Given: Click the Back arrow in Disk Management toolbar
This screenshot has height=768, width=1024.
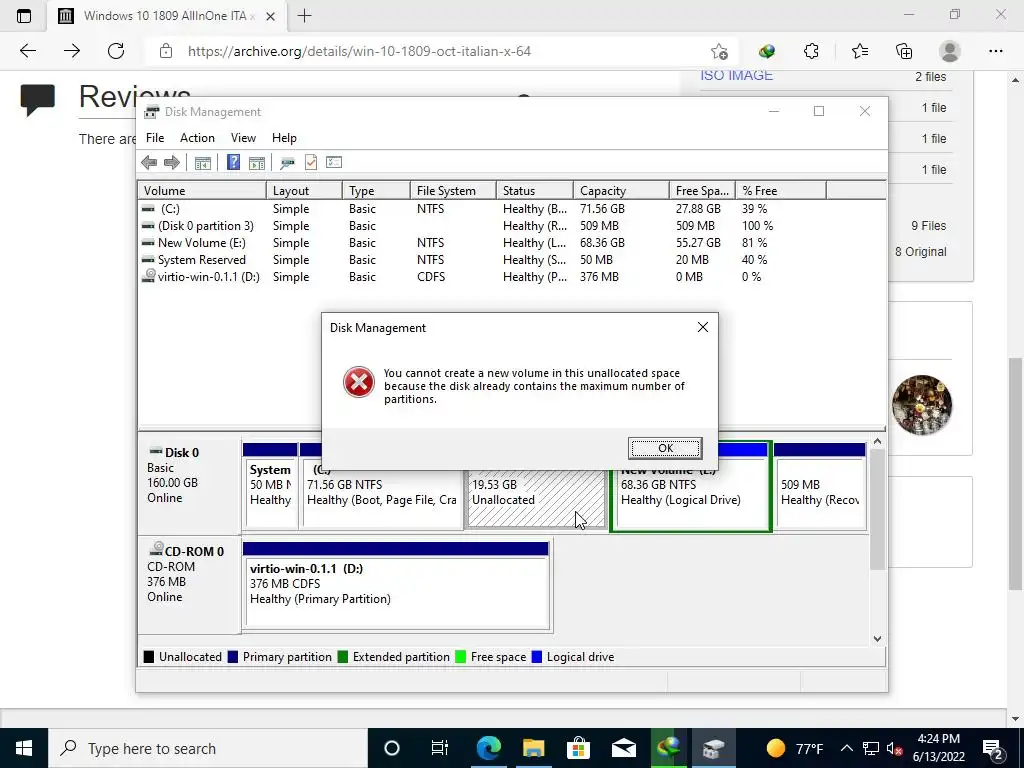Looking at the screenshot, I should point(149,163).
